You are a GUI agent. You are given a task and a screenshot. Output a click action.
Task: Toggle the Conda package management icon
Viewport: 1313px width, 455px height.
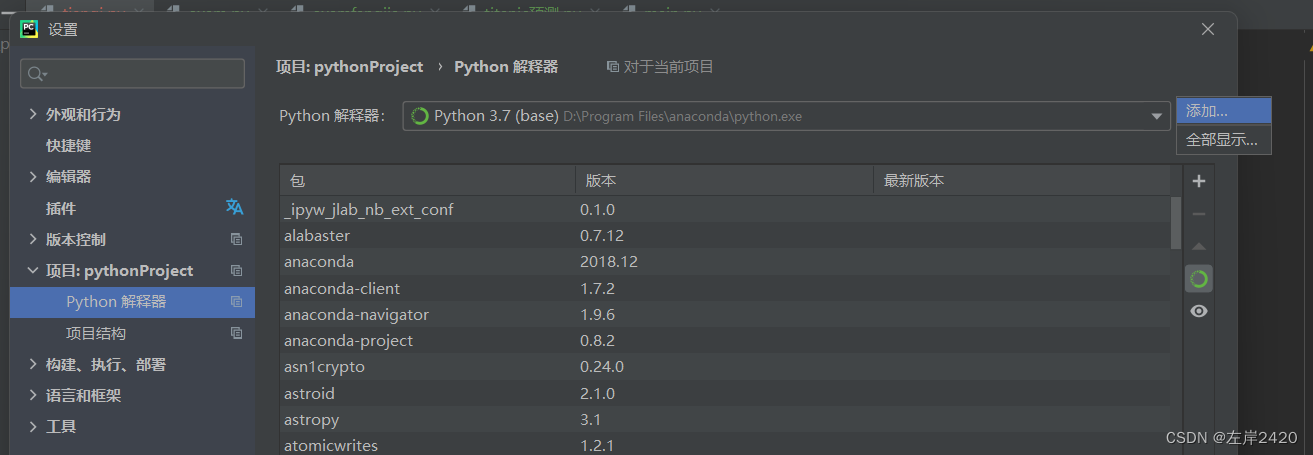(1199, 279)
